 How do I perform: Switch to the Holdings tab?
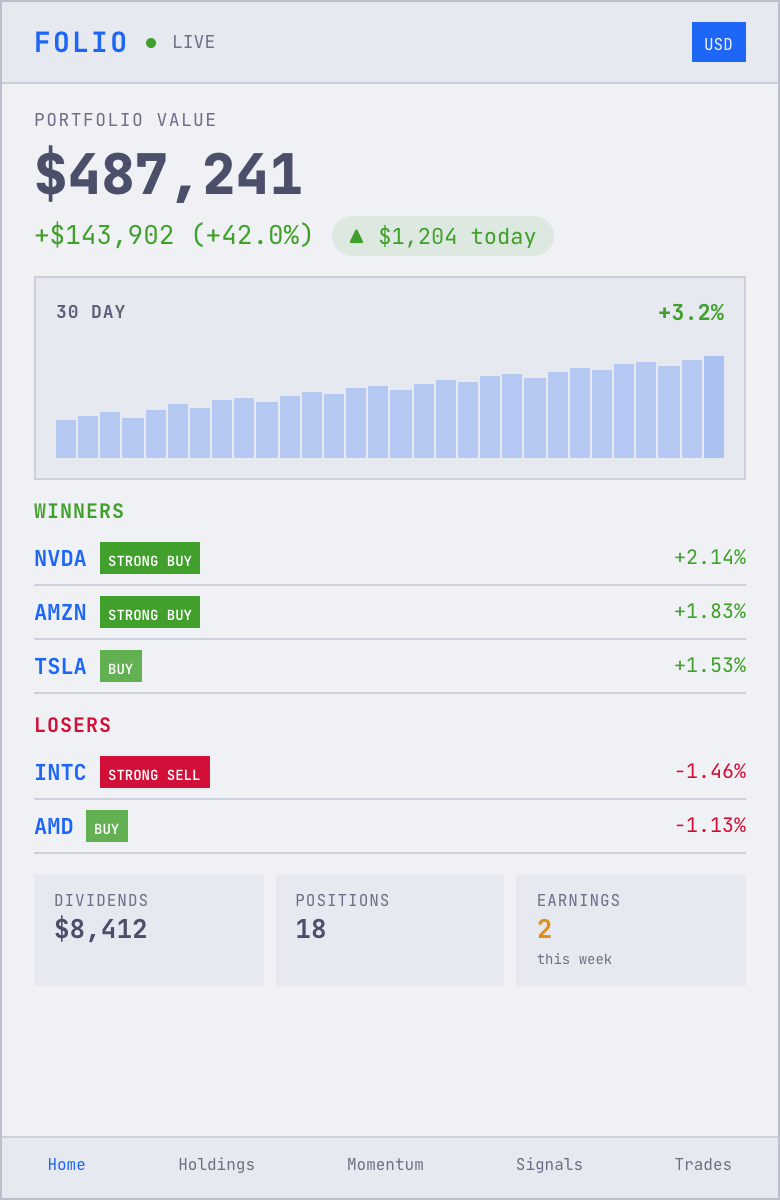pos(217,1165)
